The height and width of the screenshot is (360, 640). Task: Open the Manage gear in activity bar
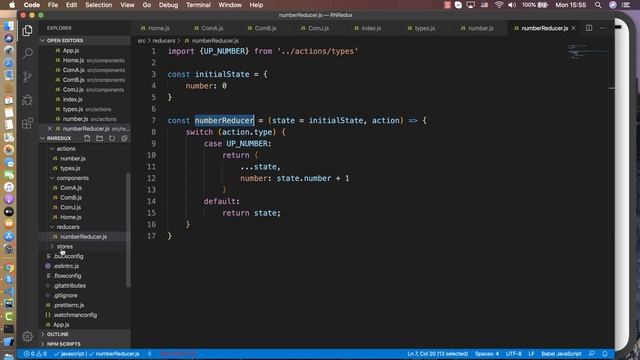point(27,336)
